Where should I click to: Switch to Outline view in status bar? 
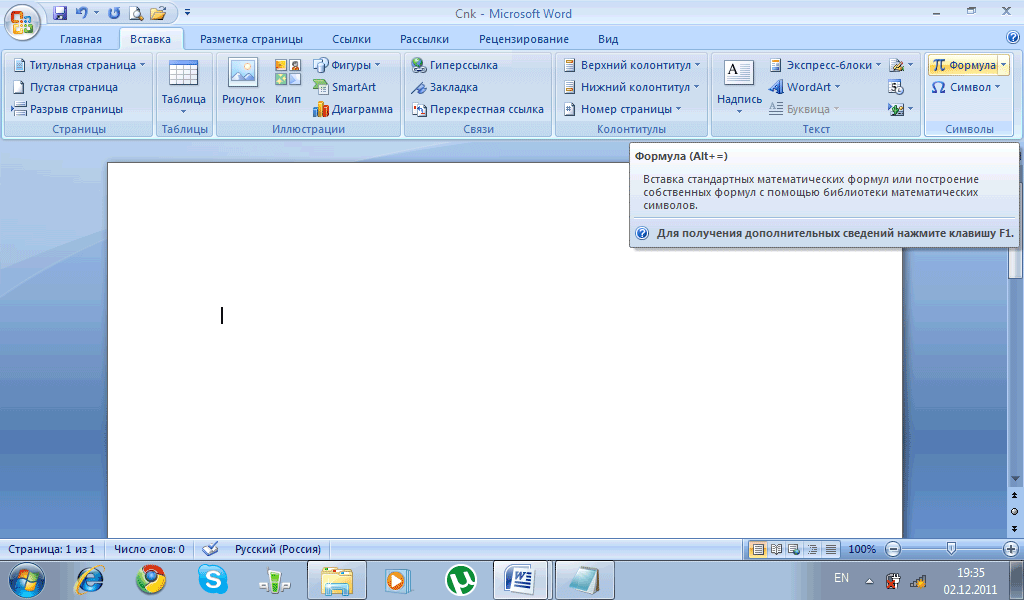[812, 549]
